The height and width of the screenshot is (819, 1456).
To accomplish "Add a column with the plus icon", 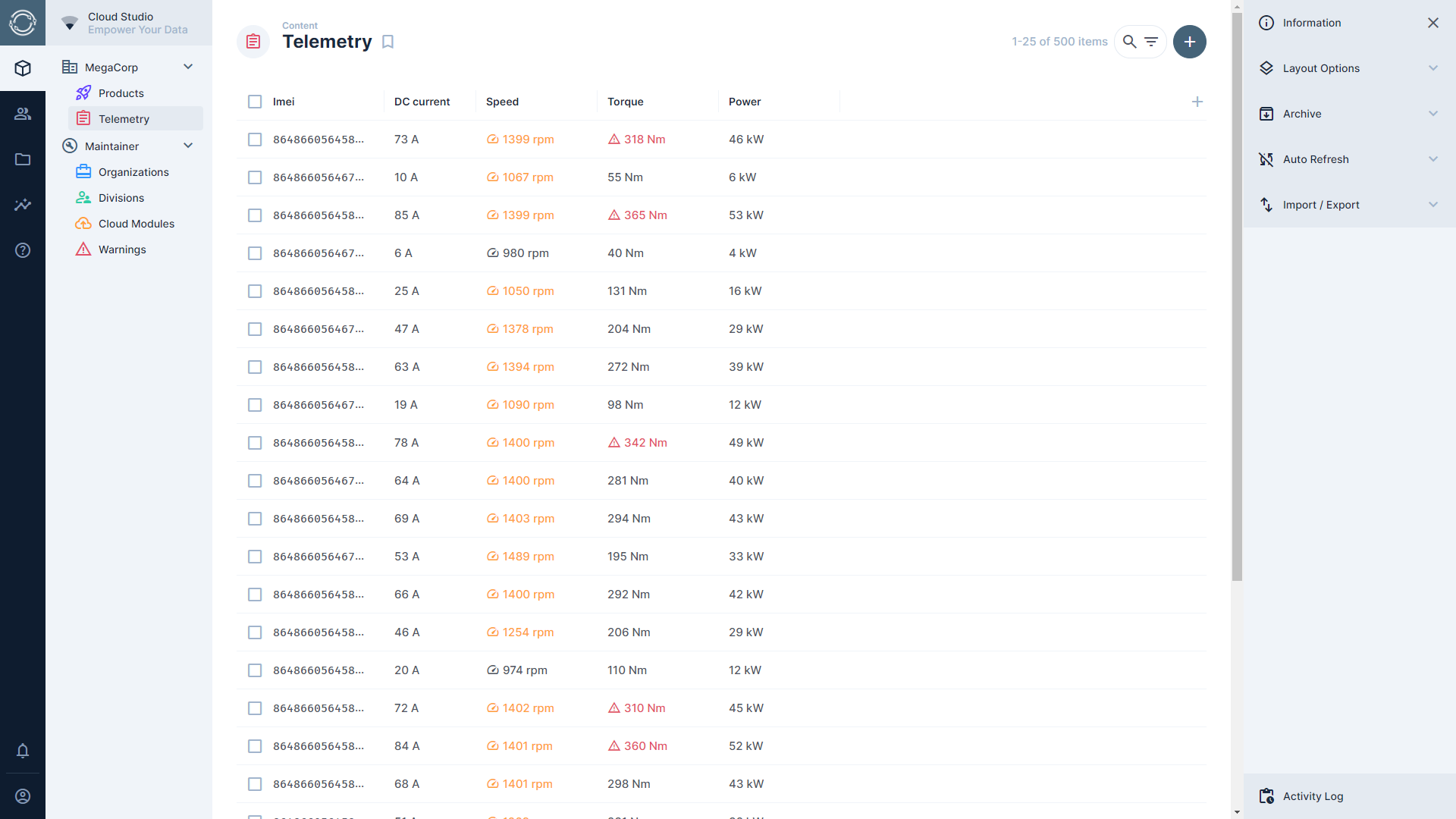I will [1197, 102].
